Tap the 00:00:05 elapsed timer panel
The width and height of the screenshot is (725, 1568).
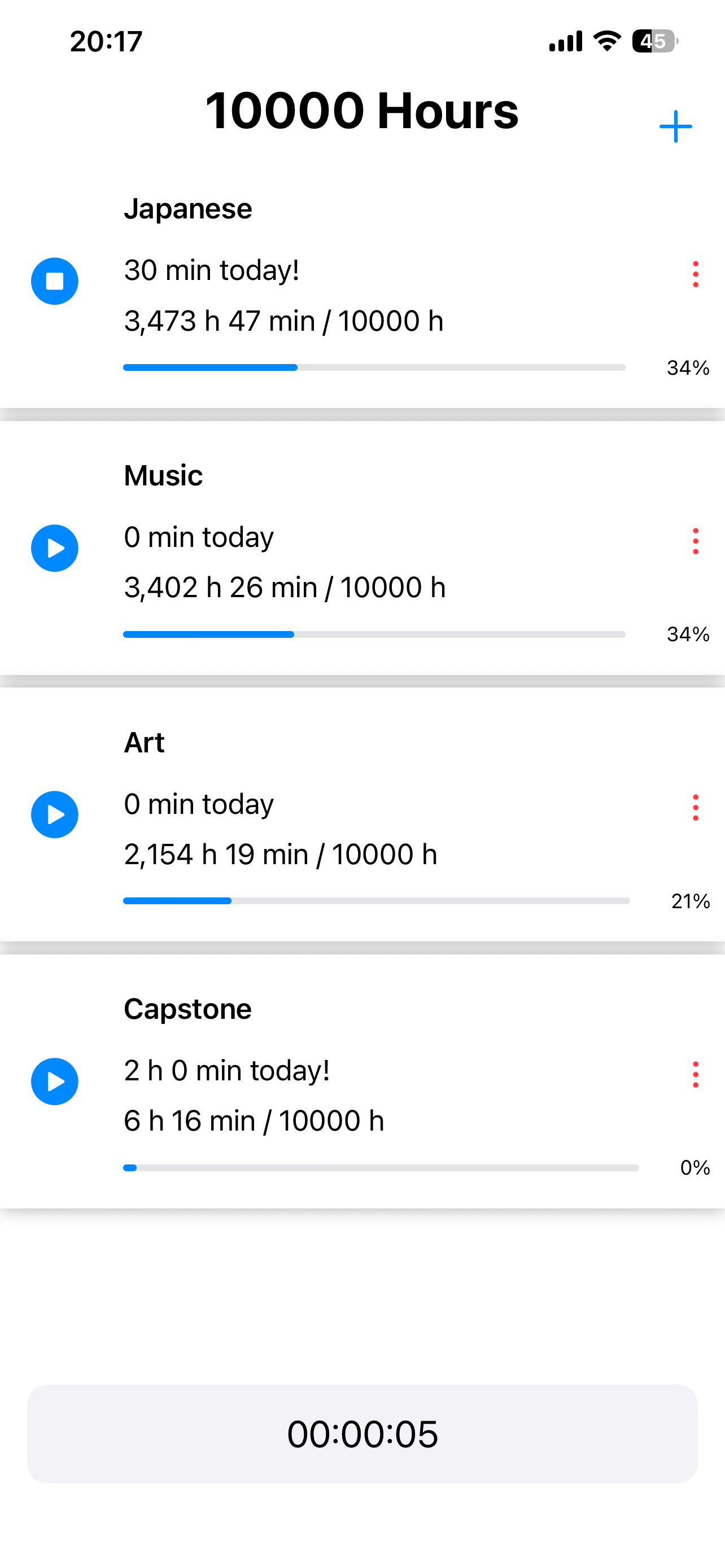[362, 1434]
